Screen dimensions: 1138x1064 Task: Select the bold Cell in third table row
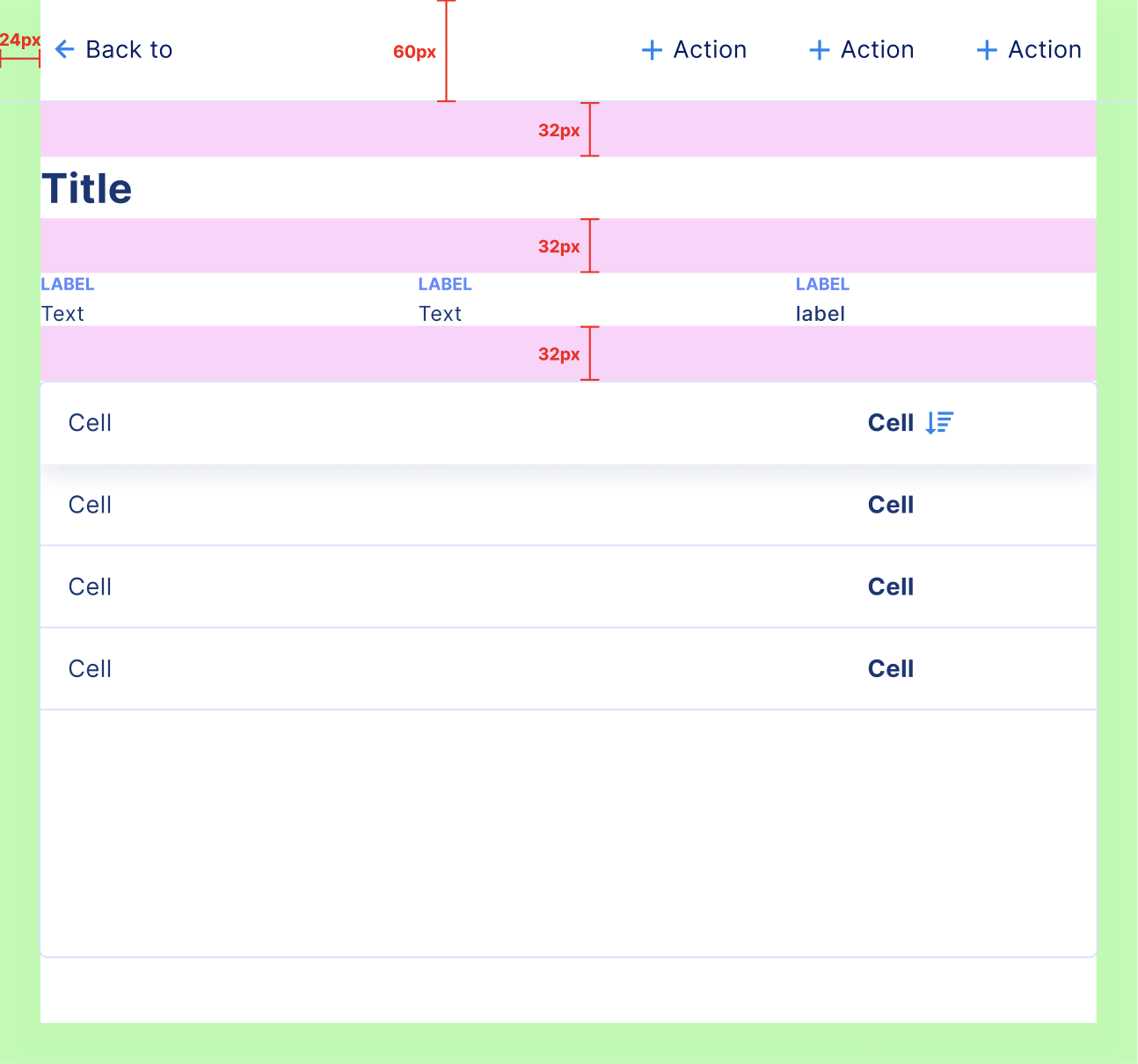891,587
